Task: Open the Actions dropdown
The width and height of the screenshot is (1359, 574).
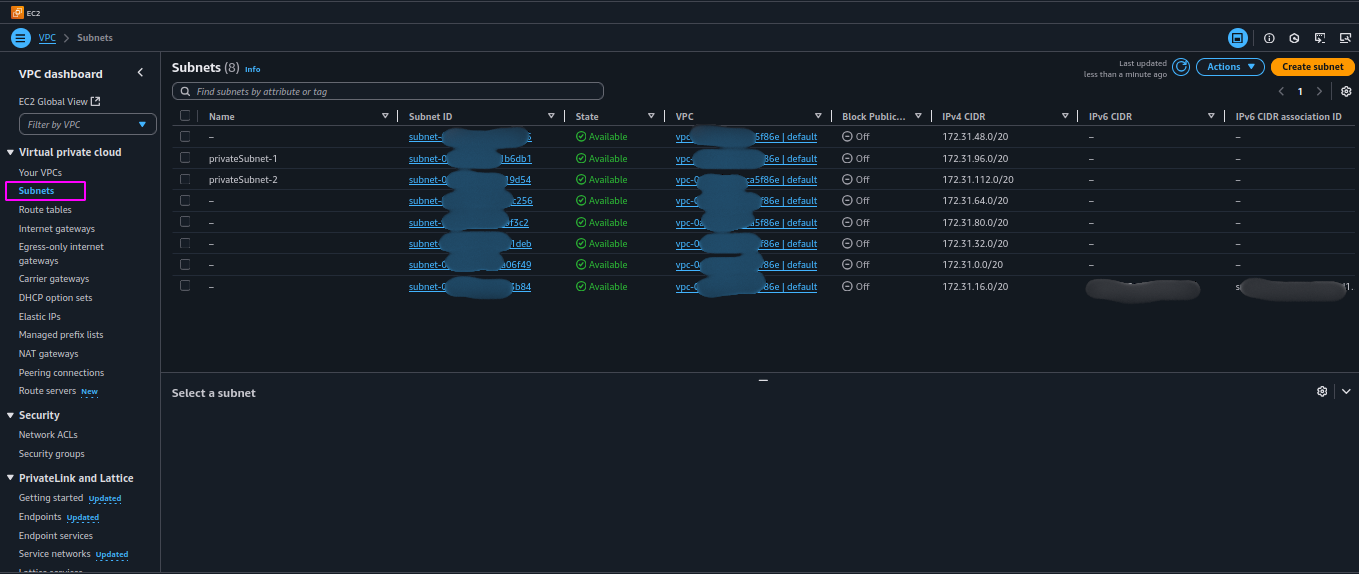Action: click(x=1230, y=67)
